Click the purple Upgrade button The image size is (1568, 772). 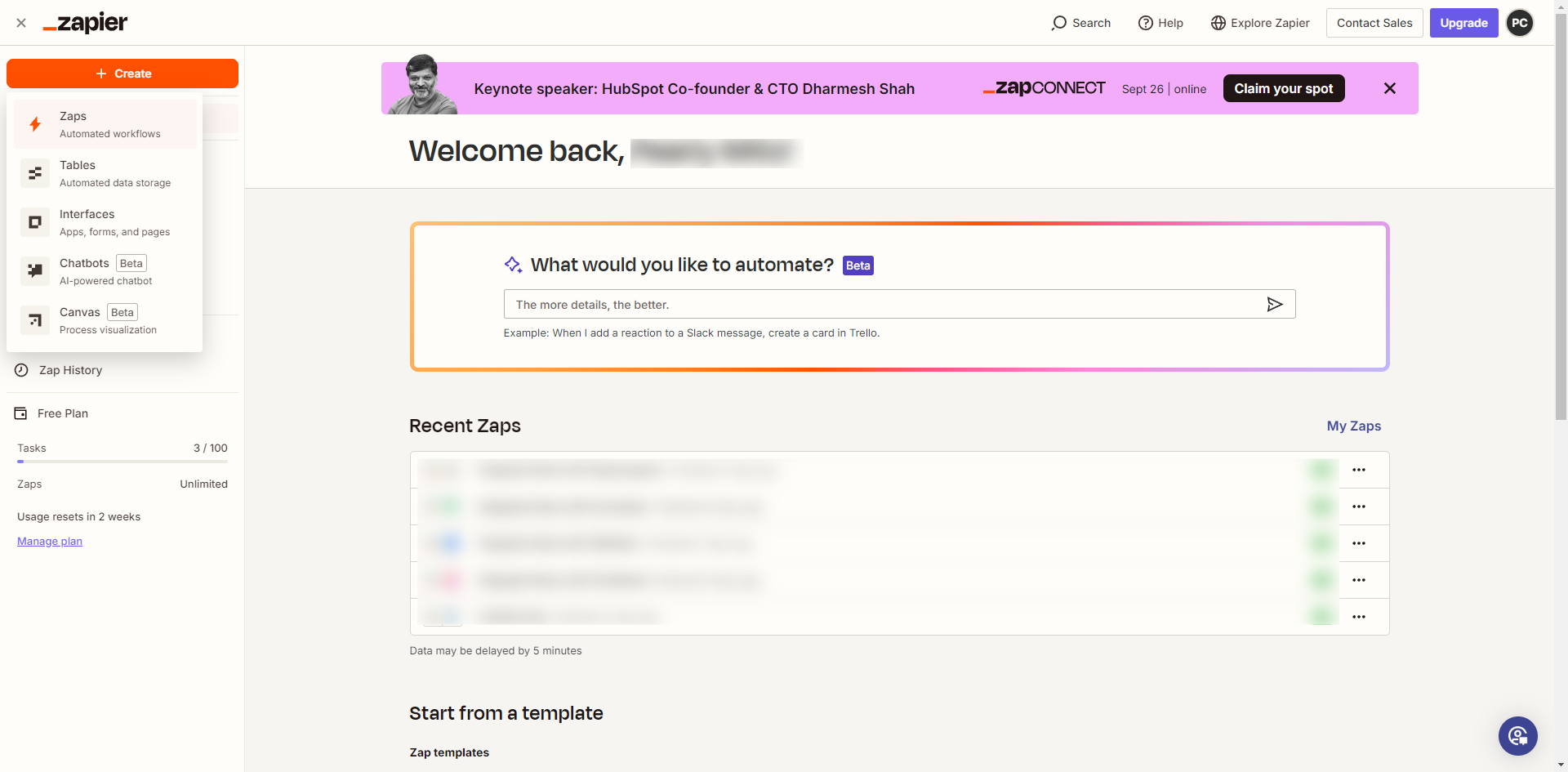(1463, 23)
